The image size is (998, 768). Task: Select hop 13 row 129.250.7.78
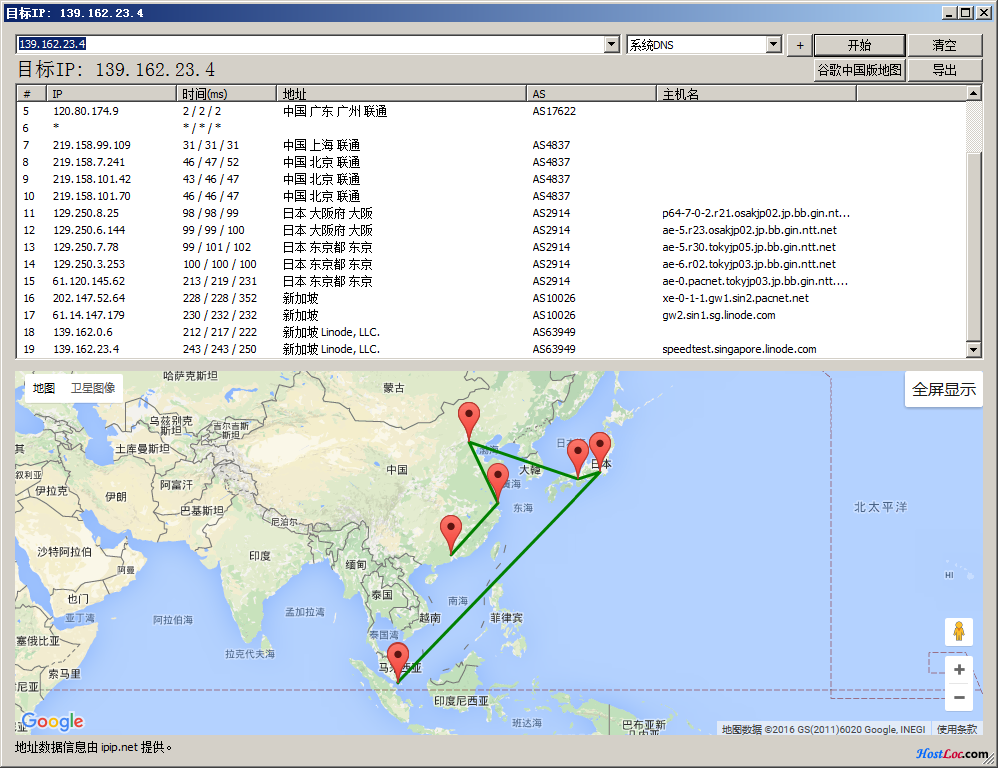(x=490, y=247)
